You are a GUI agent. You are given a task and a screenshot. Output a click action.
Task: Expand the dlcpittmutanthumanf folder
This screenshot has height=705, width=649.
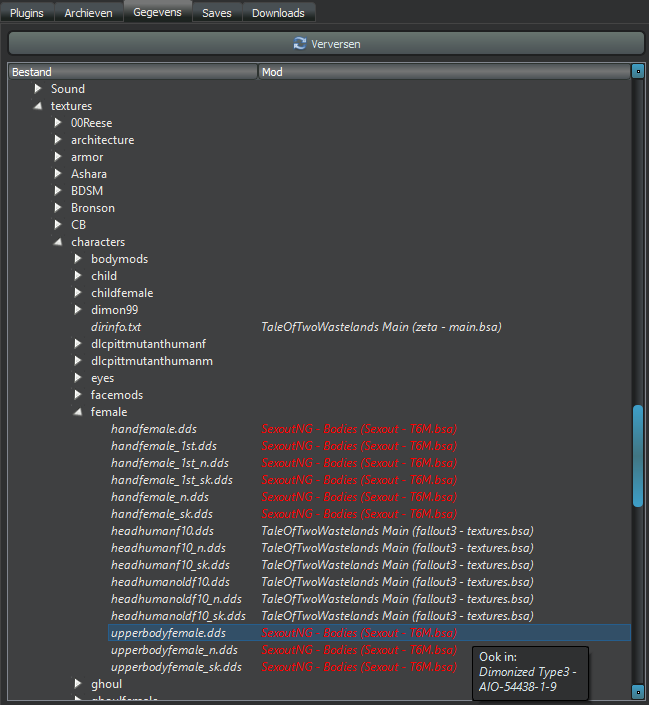pyautogui.click(x=78, y=344)
